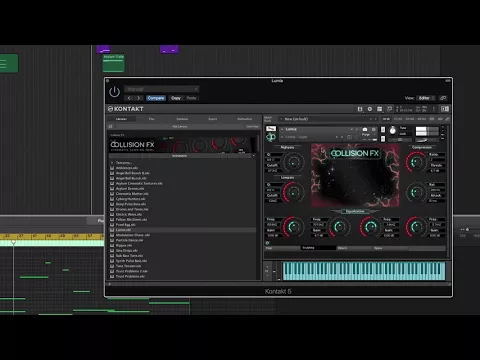Click the Highpass filter knob
The width and height of the screenshot is (480, 360).
(293, 163)
